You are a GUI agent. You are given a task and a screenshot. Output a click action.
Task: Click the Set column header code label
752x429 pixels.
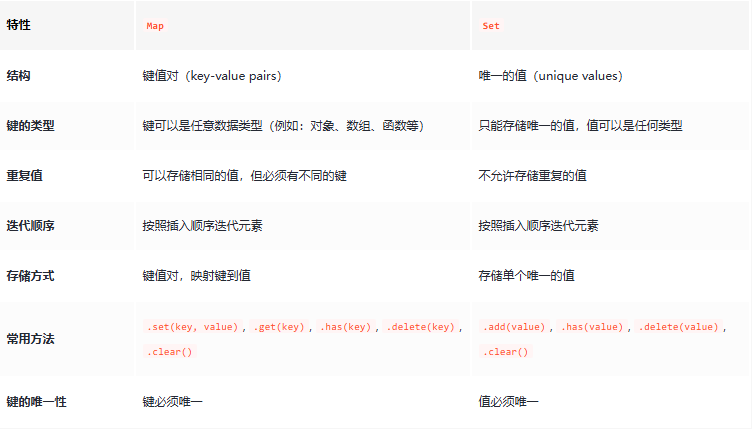point(491,26)
